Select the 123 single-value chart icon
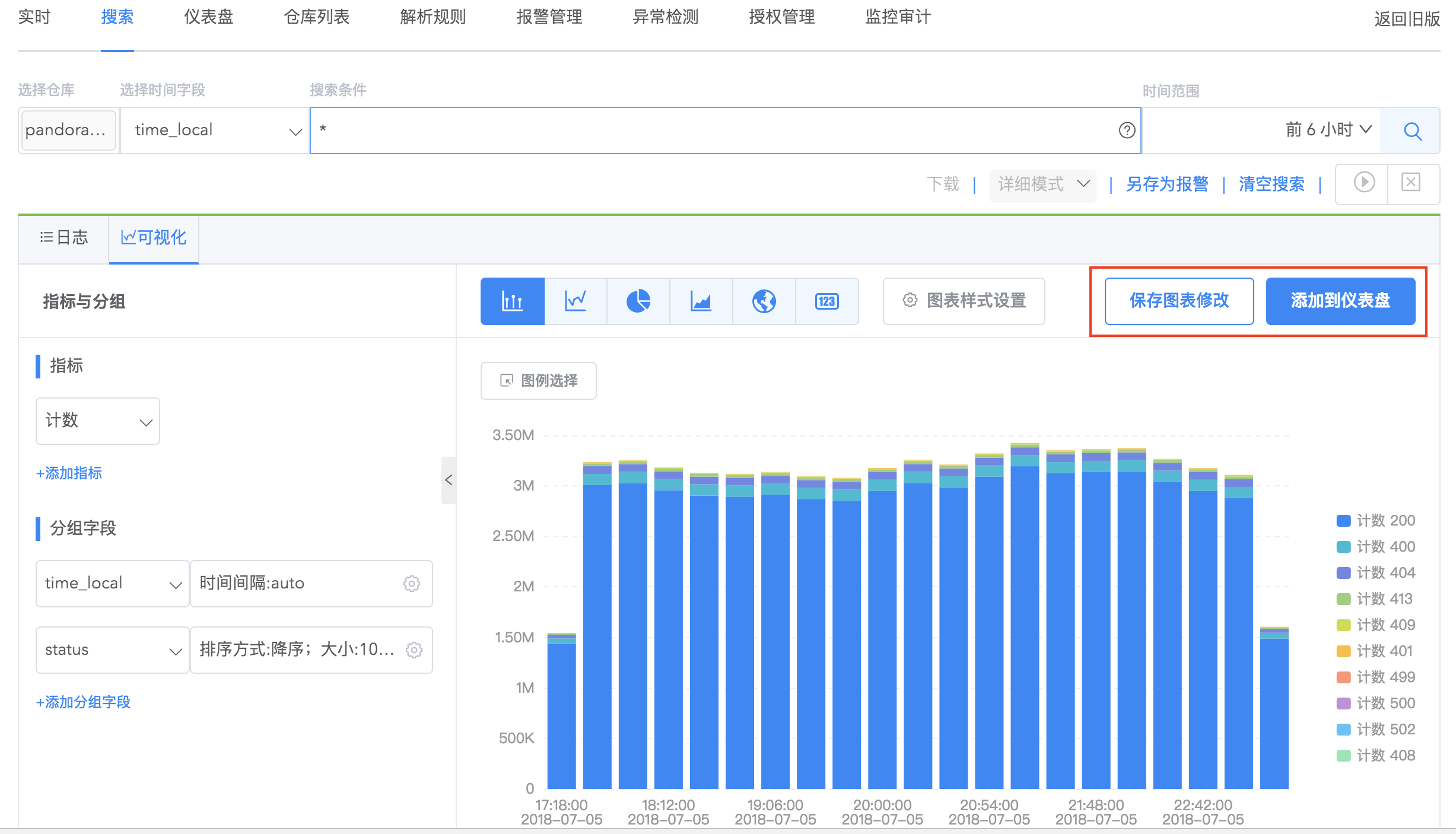Viewport: 1456px width, 834px height. click(826, 301)
